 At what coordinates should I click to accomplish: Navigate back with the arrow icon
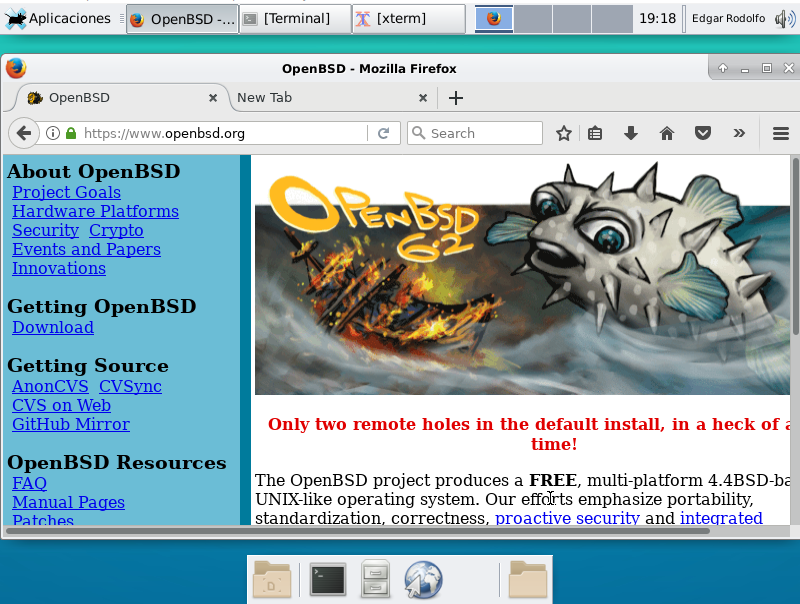pos(24,132)
